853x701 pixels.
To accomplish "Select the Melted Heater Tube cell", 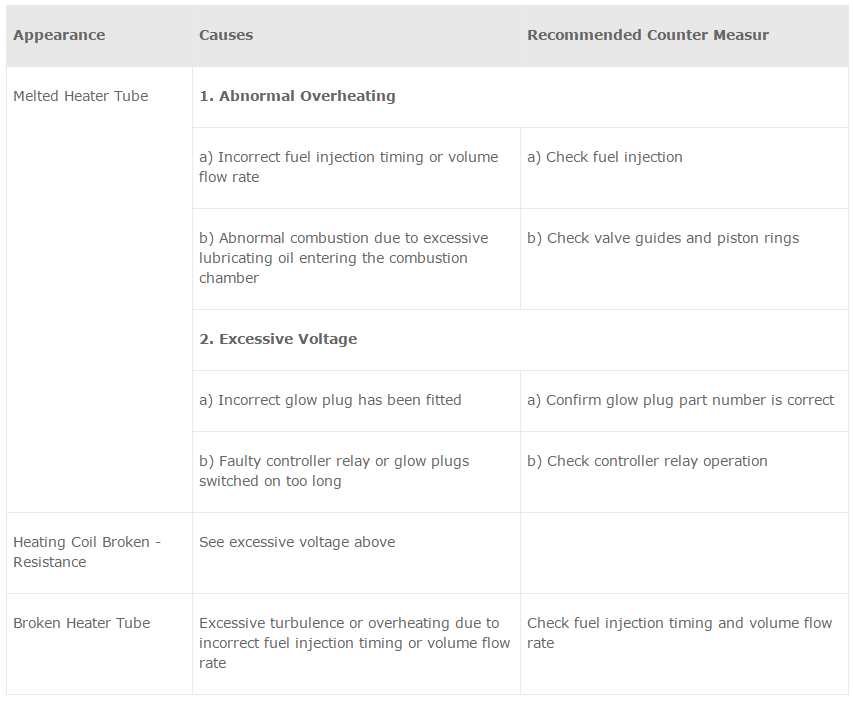I will [x=80, y=96].
